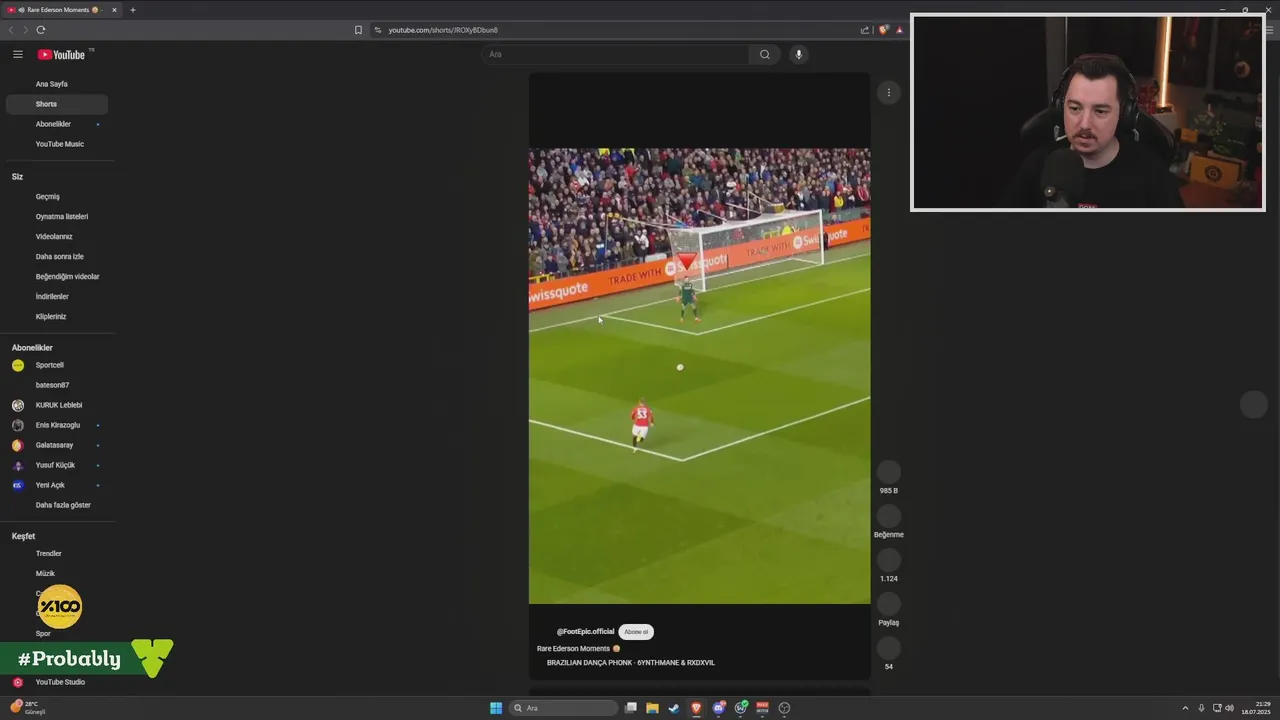
Task: Open Beğendiğim videolar
Action: click(x=68, y=277)
